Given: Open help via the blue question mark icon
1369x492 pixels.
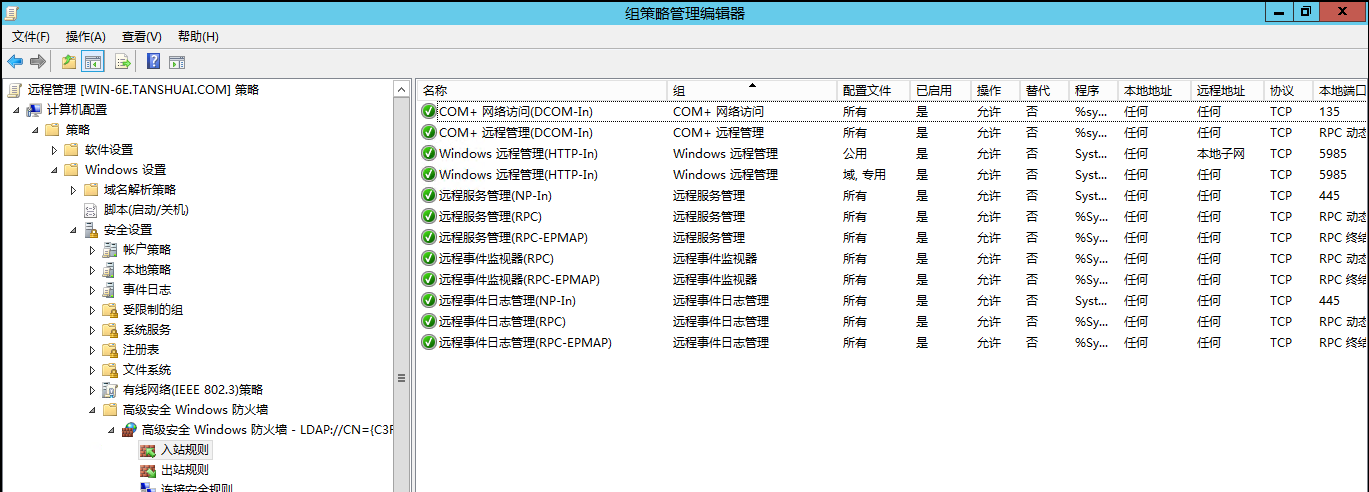Looking at the screenshot, I should pos(153,62).
